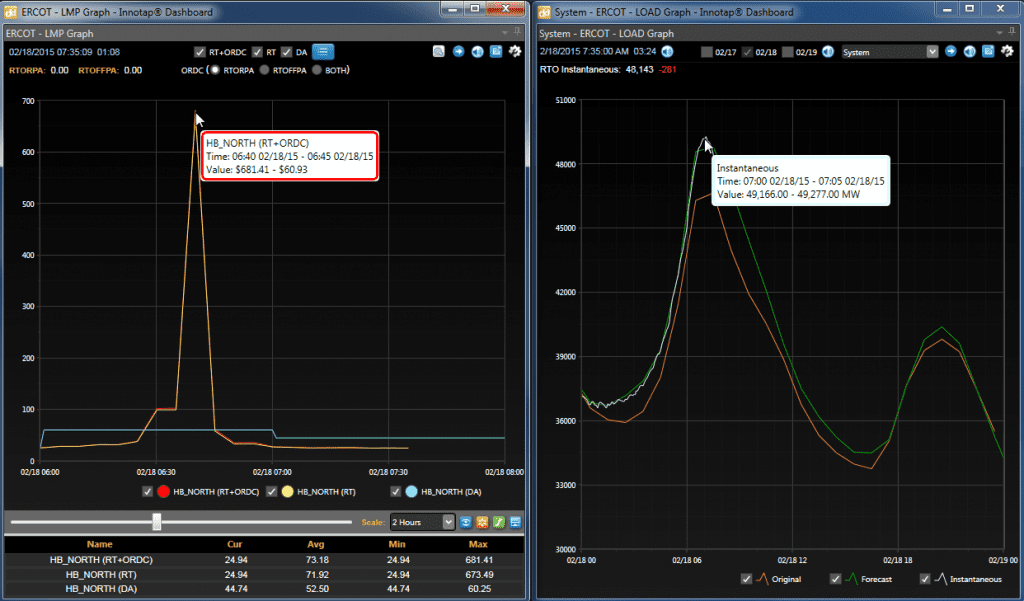The image size is (1024, 601).
Task: Click the Avg column header
Action: coord(316,544)
